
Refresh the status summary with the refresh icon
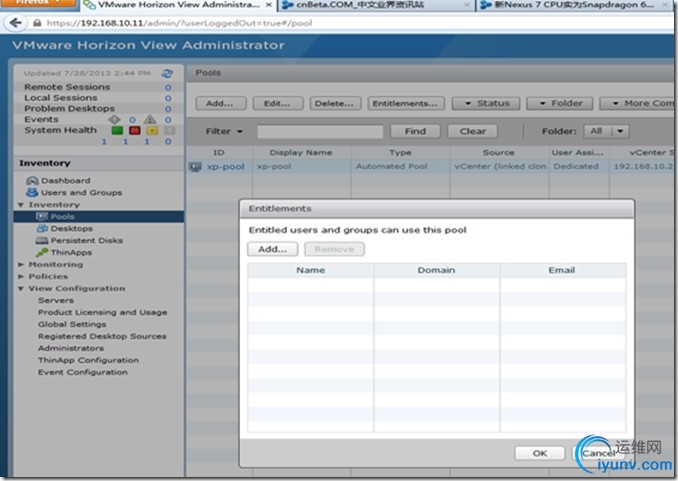pos(167,73)
